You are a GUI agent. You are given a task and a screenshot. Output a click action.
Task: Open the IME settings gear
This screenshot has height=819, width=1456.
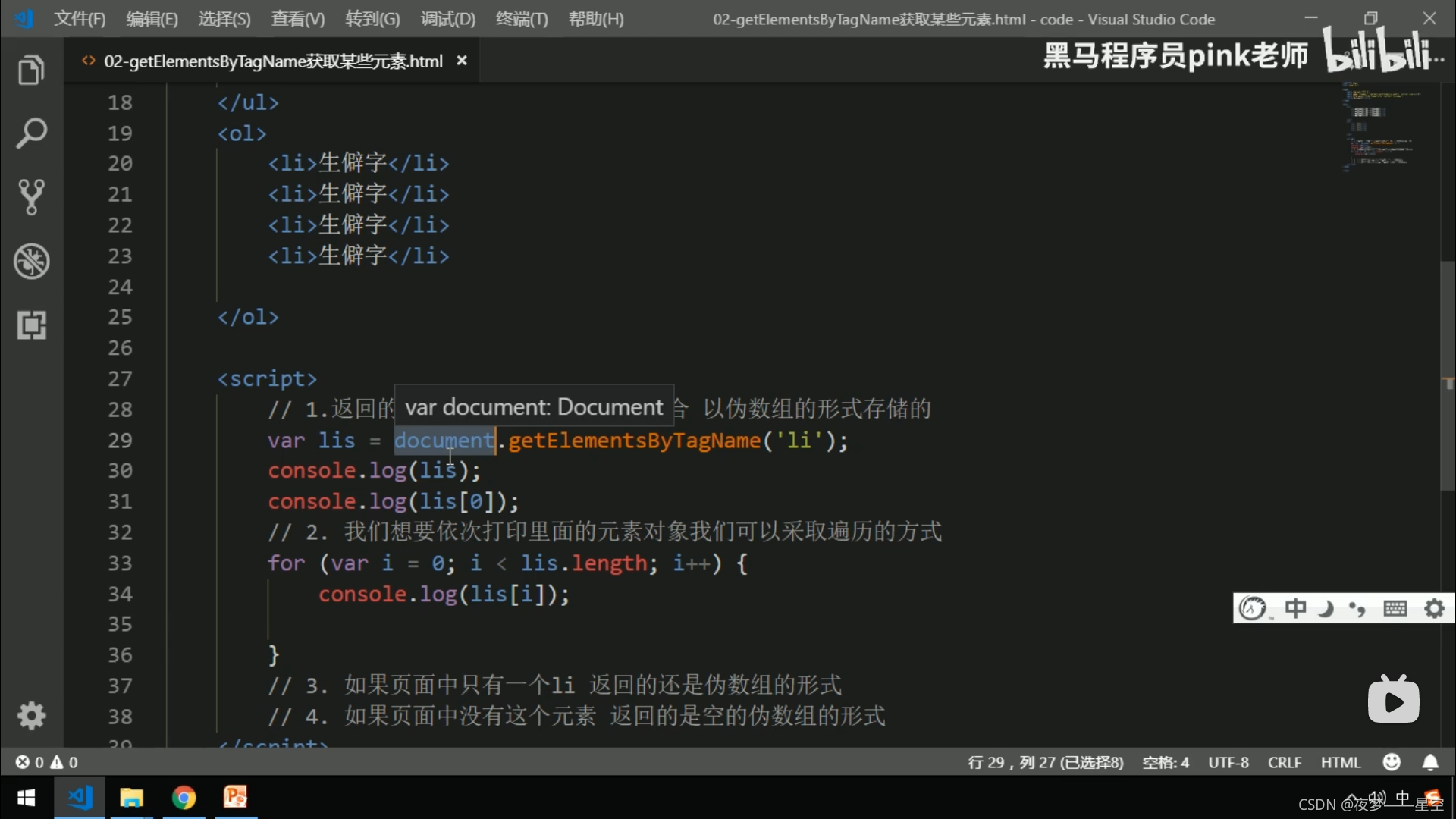[x=1434, y=608]
